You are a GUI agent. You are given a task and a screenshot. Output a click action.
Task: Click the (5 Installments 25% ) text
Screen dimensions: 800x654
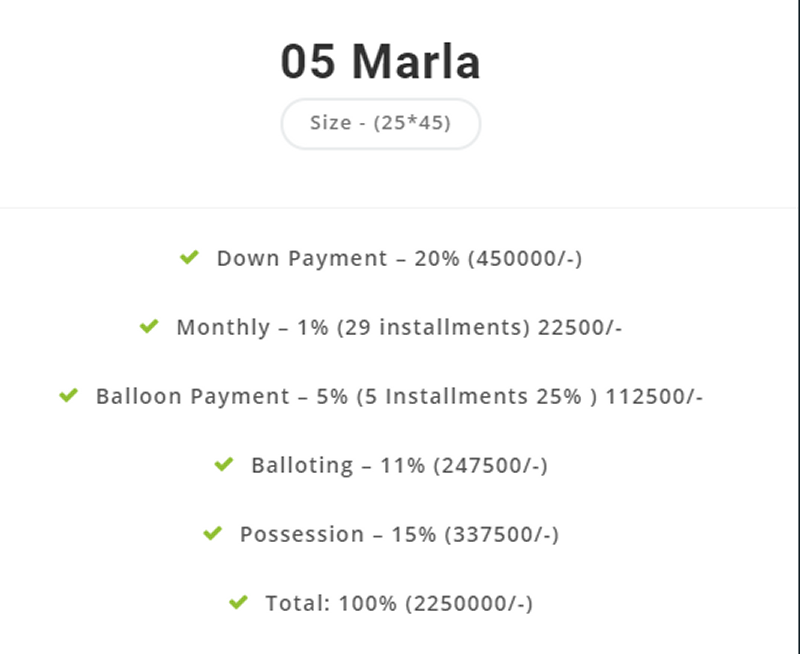coord(477,397)
